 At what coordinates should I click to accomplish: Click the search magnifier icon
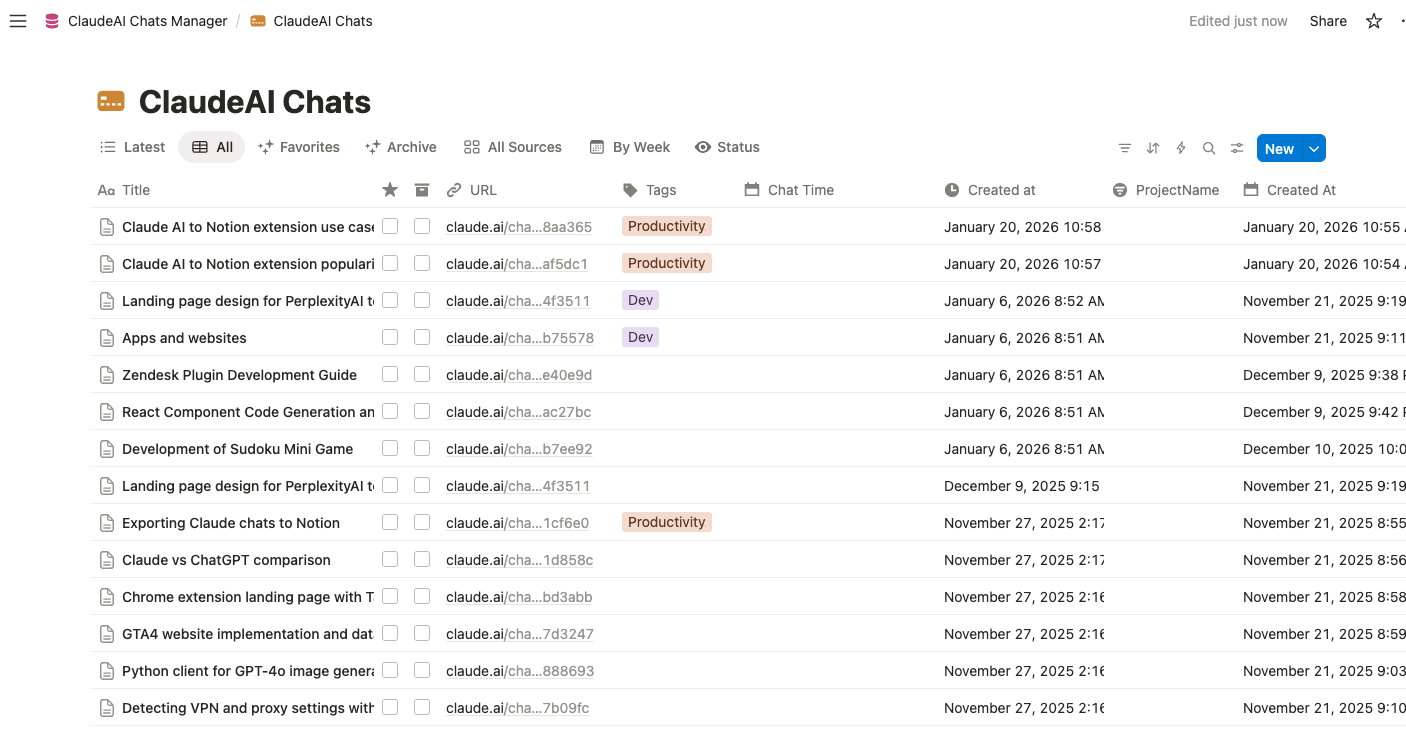[x=1209, y=148]
